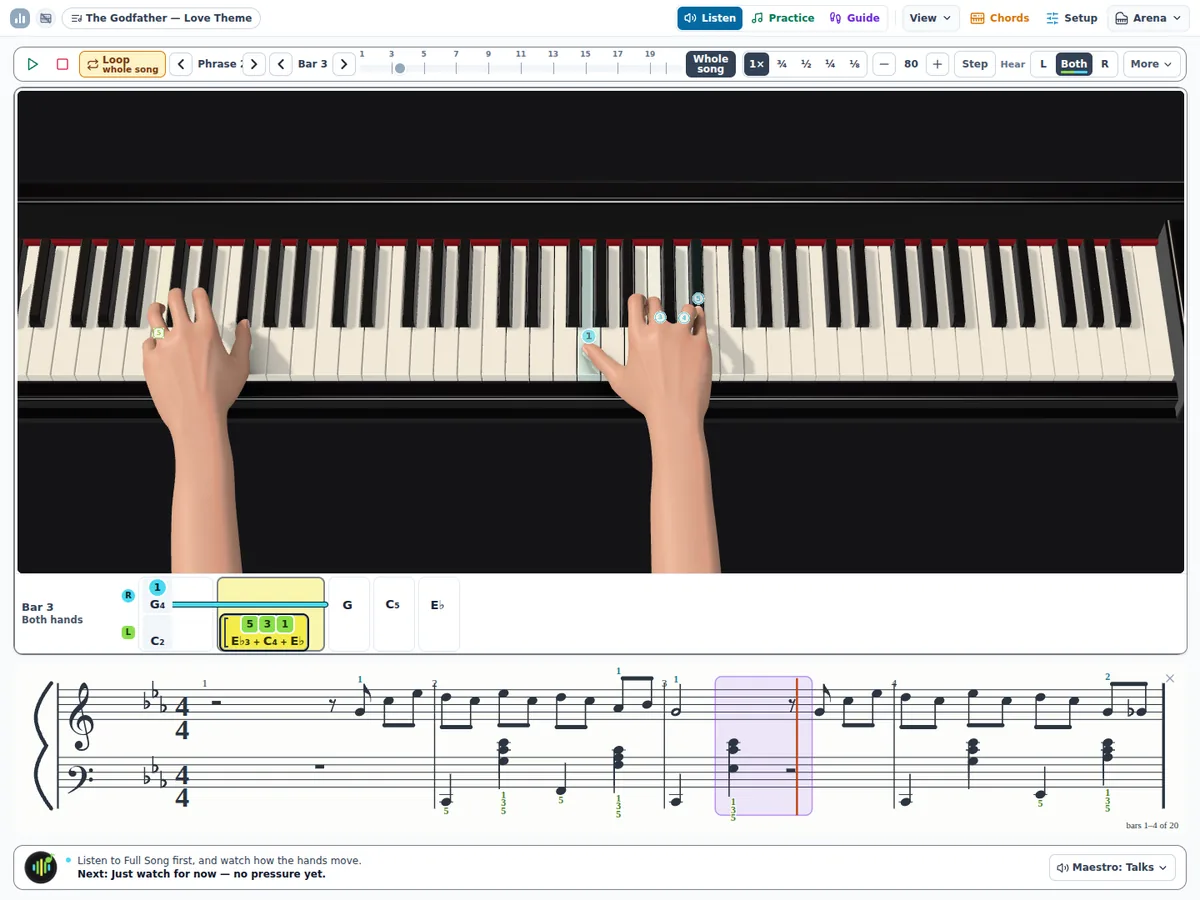Hear right hand only (R)

click(x=1104, y=64)
